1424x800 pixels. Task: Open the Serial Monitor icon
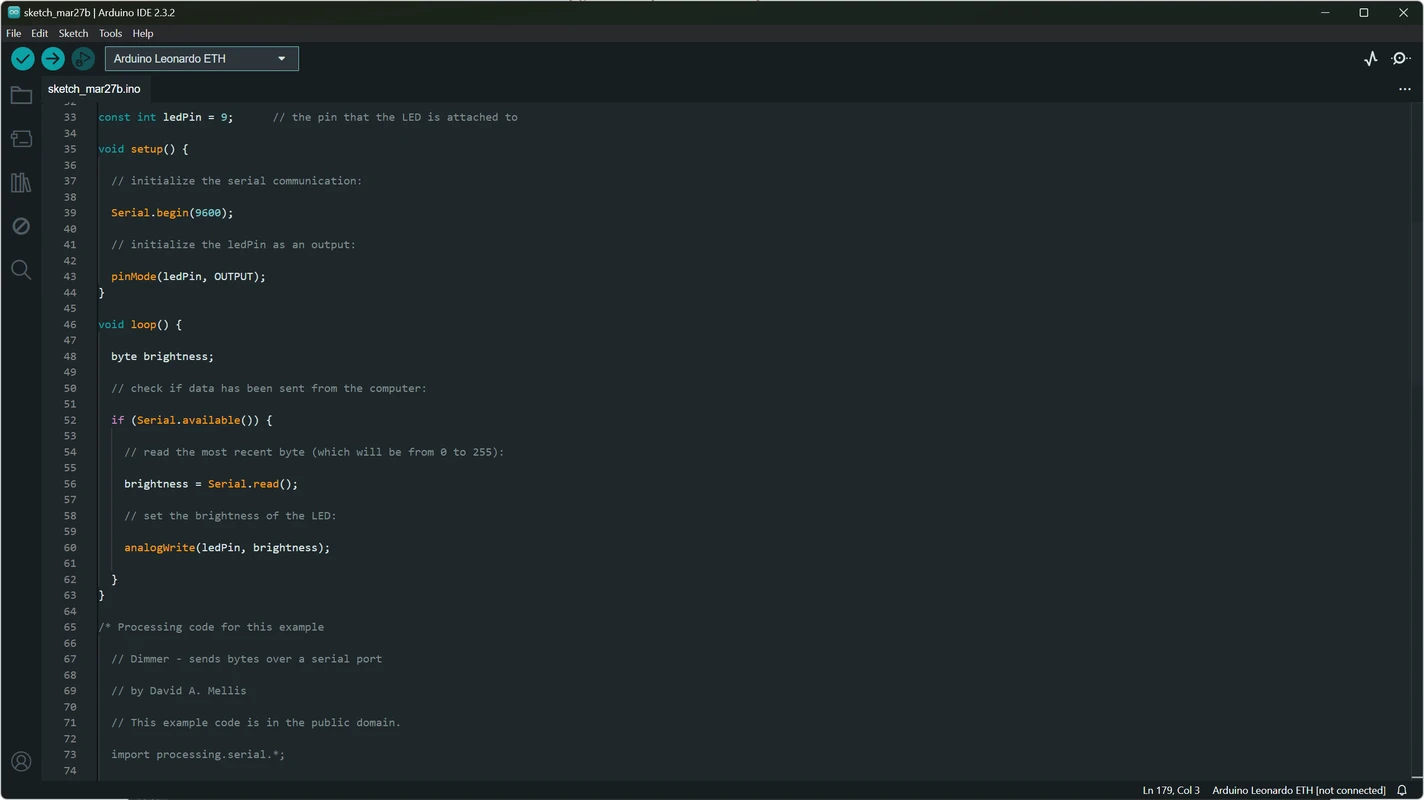point(1401,59)
